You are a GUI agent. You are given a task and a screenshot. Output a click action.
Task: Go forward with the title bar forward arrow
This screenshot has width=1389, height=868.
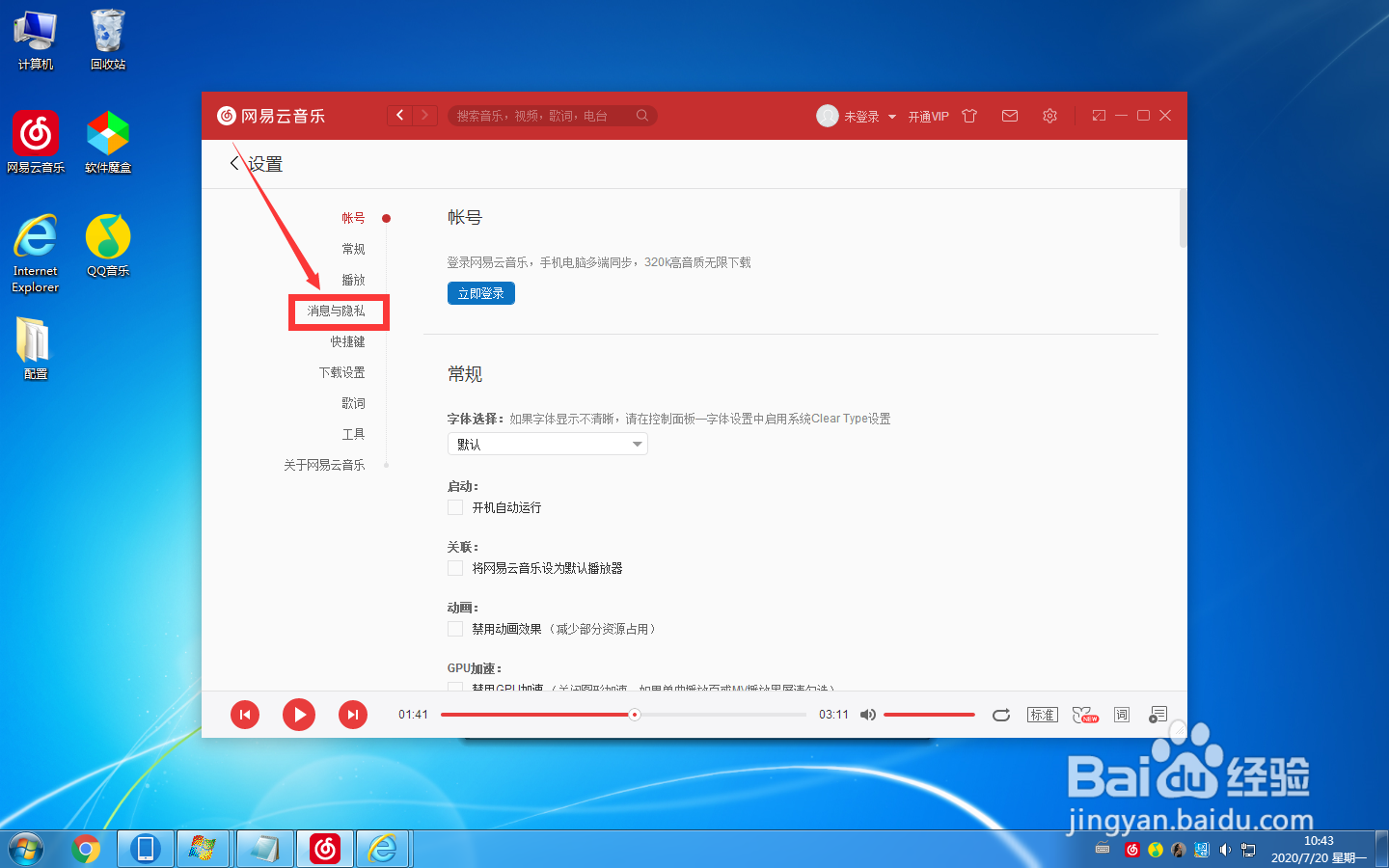click(425, 116)
